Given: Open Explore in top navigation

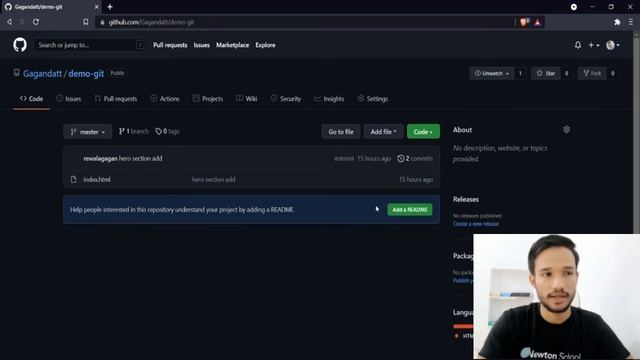Looking at the screenshot, I should [265, 45].
